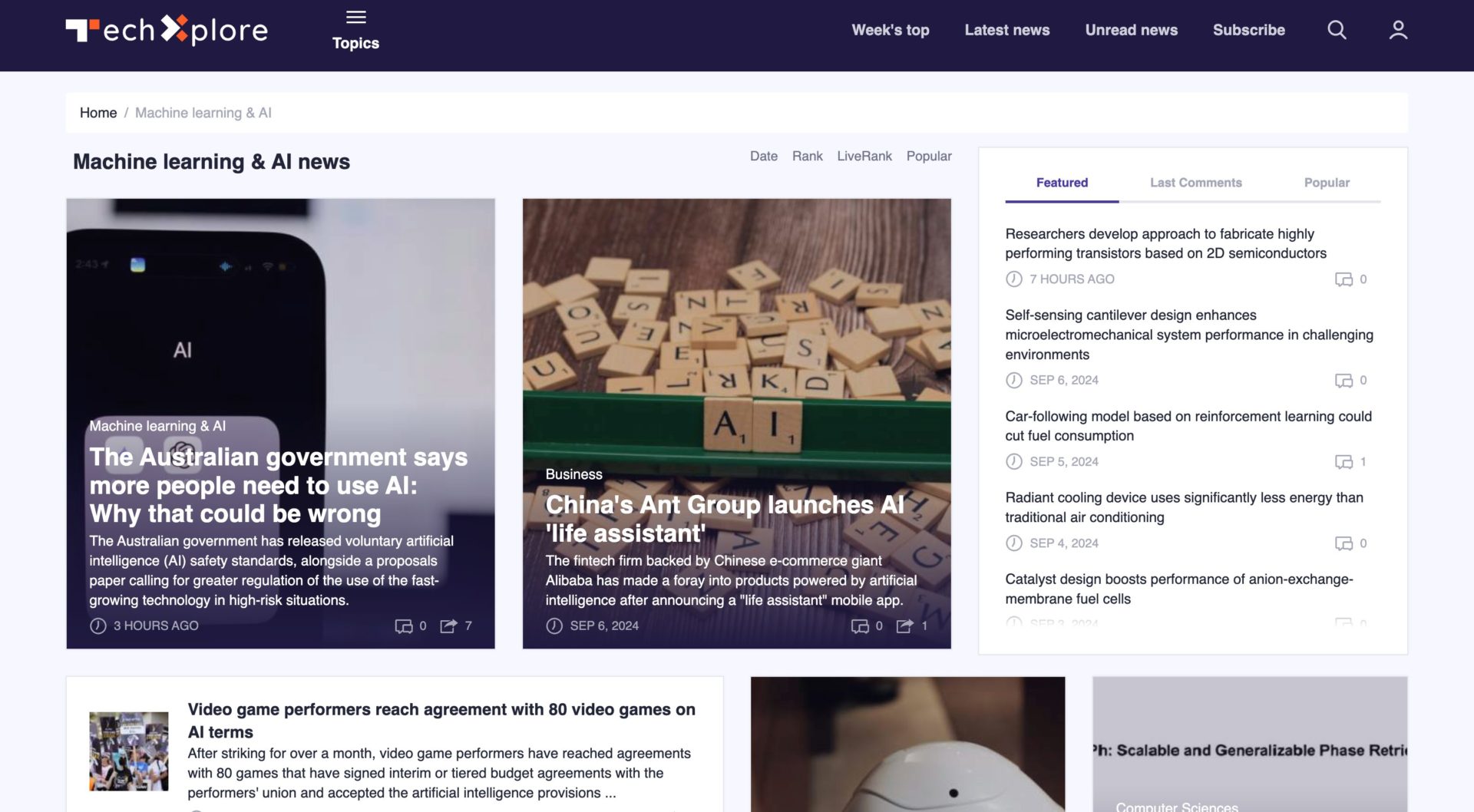The image size is (1474, 812).
Task: Click the Phase Retrieval article card
Action: (x=1250, y=744)
